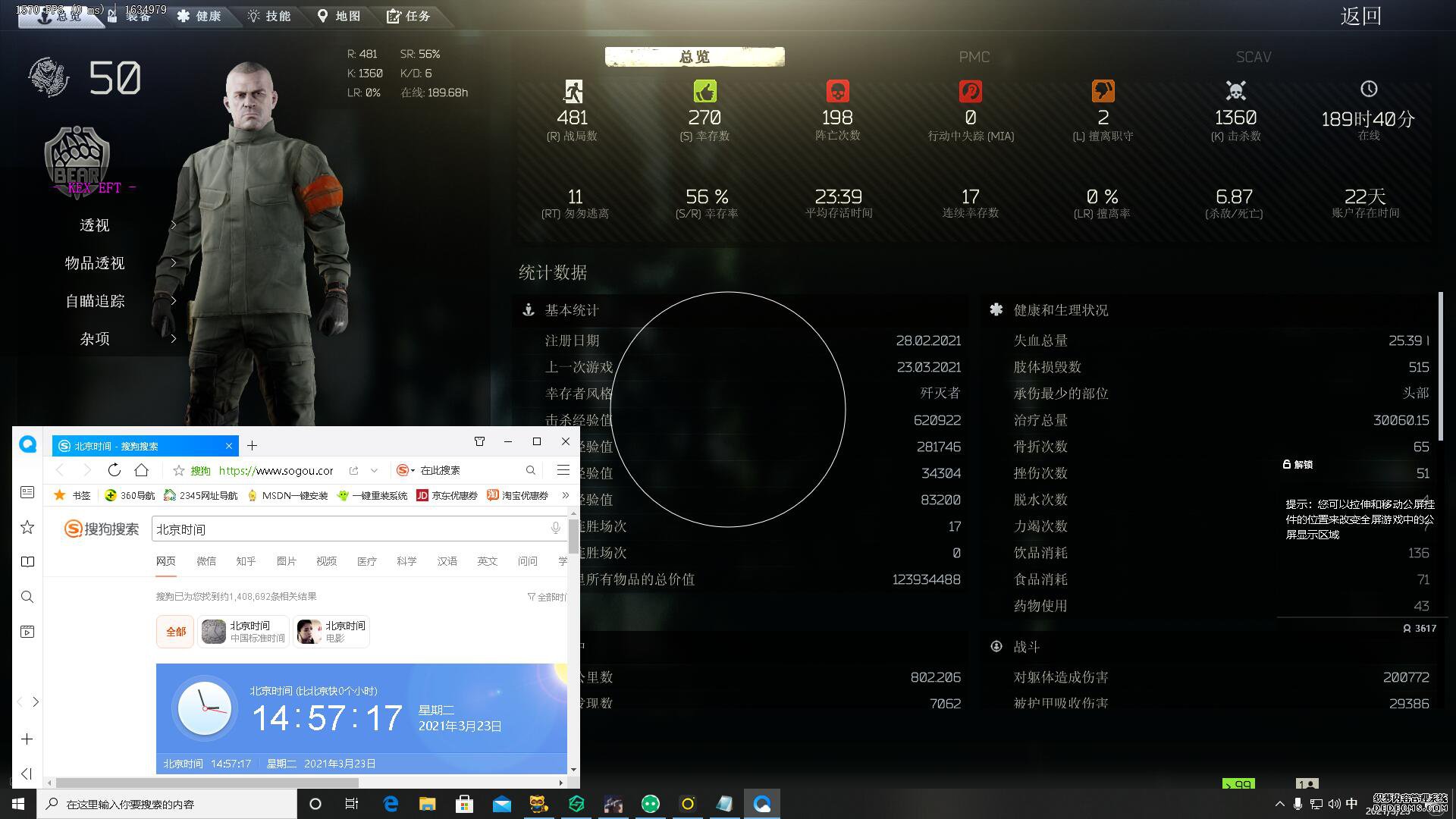Switch to the PMC stats tab
Viewport: 1456px width, 819px height.
[974, 57]
